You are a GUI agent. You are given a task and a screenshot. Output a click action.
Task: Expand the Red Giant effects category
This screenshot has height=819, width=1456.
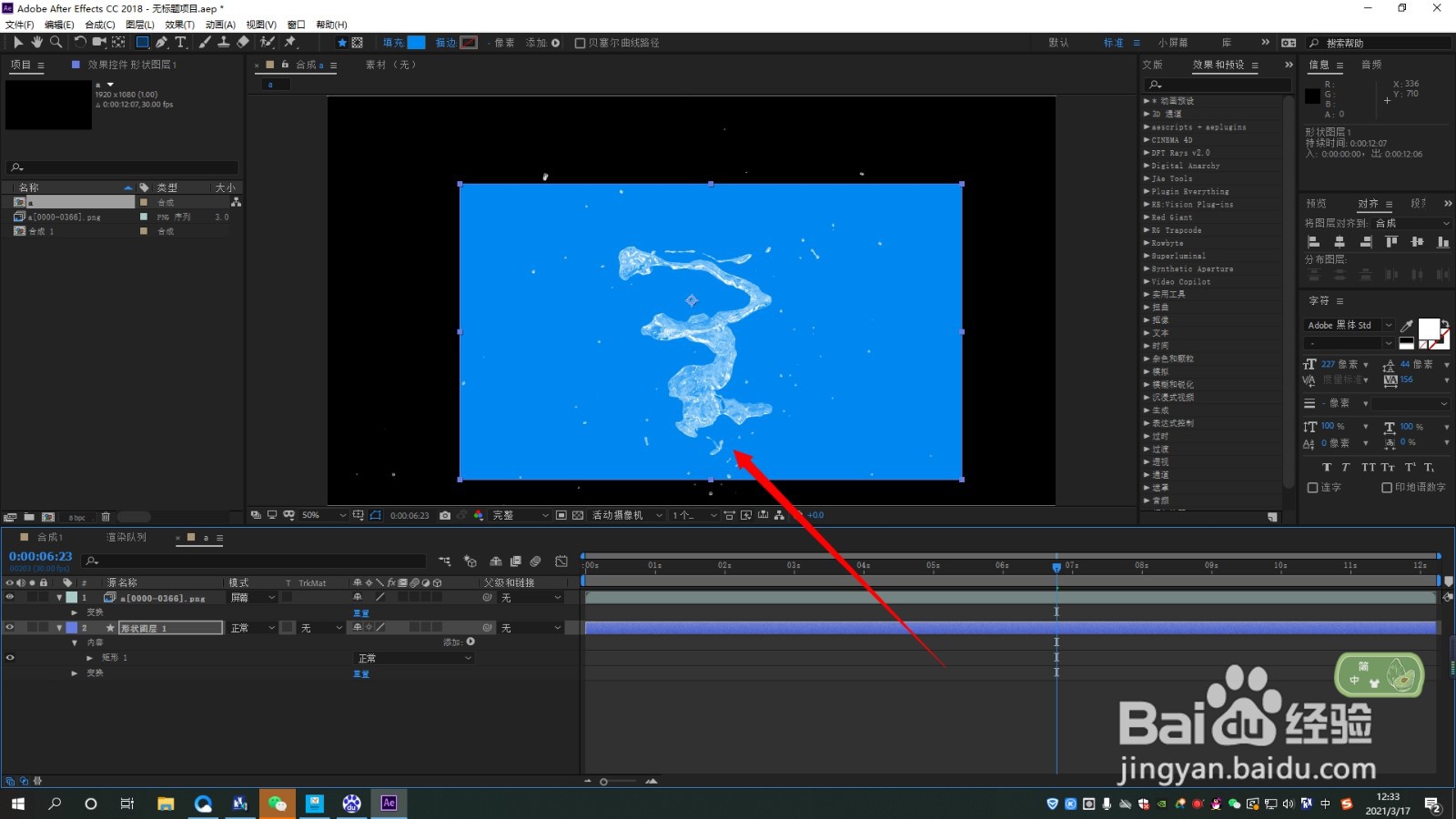[1147, 217]
